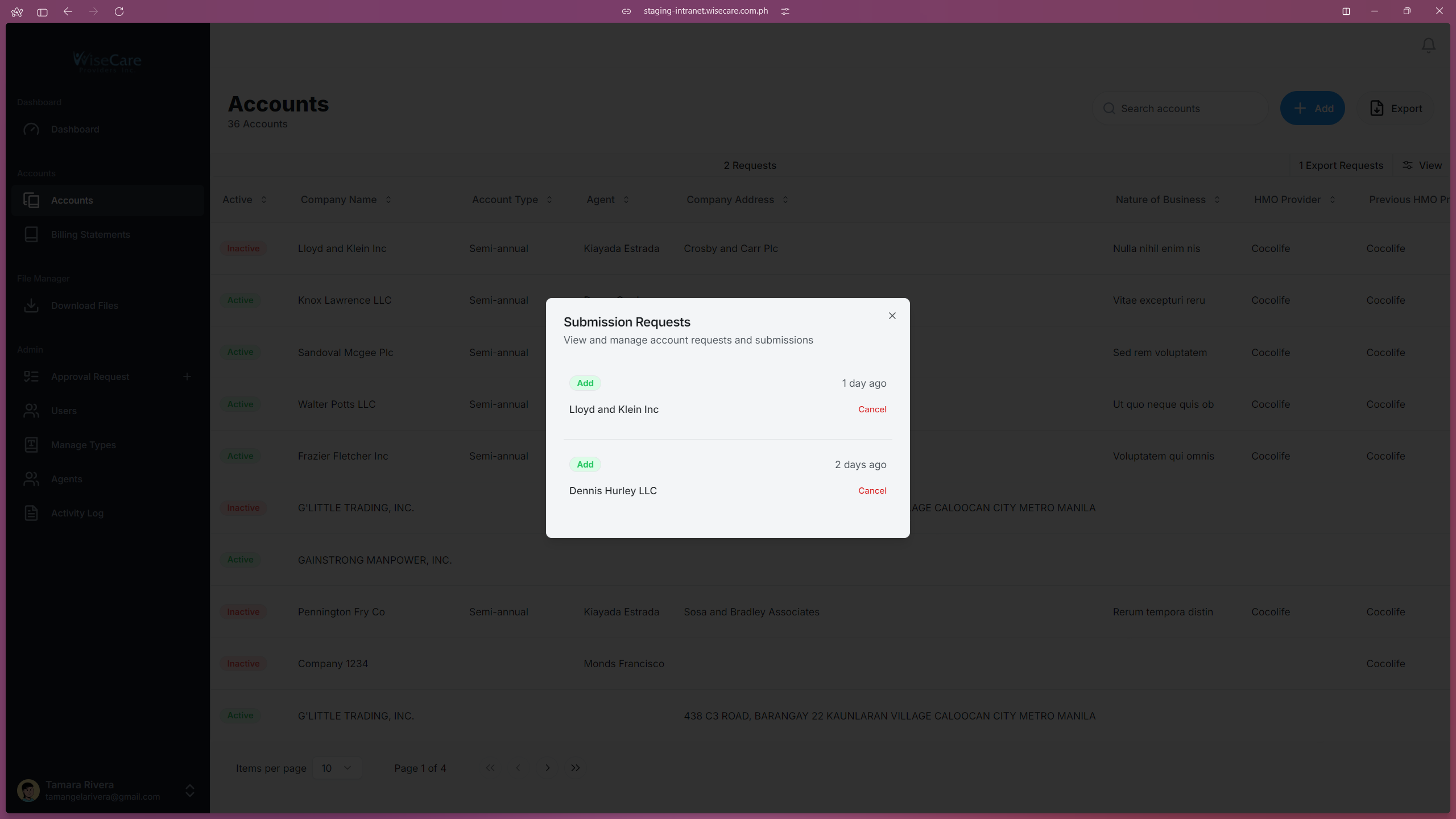Go to the next page of accounts
This screenshot has height=819, width=1456.
(547, 768)
